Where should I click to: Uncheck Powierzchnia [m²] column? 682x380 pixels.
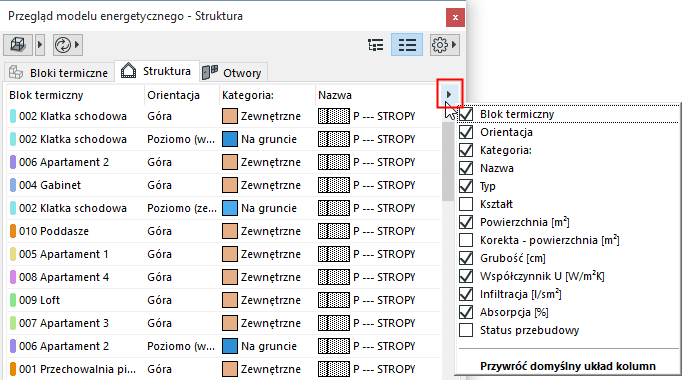click(x=466, y=222)
